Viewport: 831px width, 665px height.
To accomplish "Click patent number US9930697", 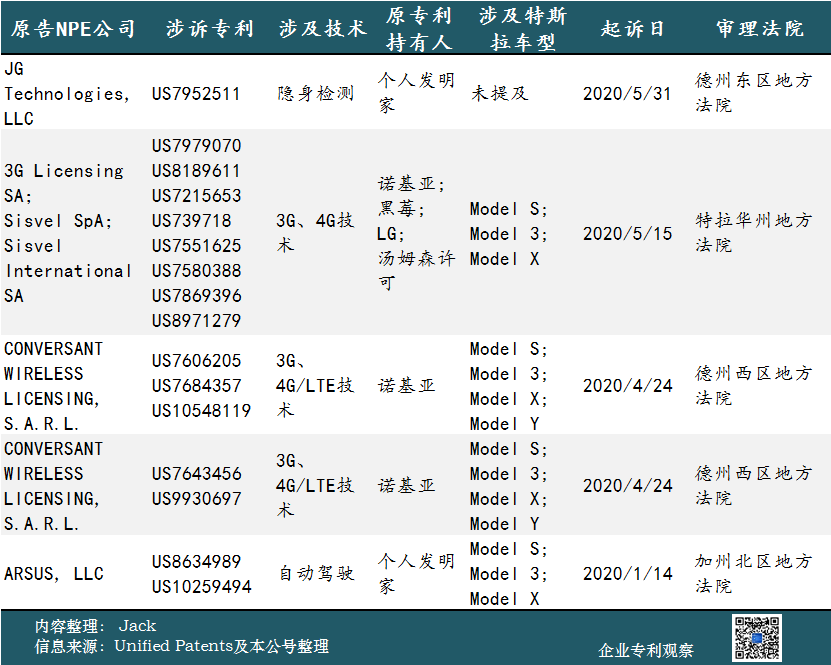I will 196,499.
